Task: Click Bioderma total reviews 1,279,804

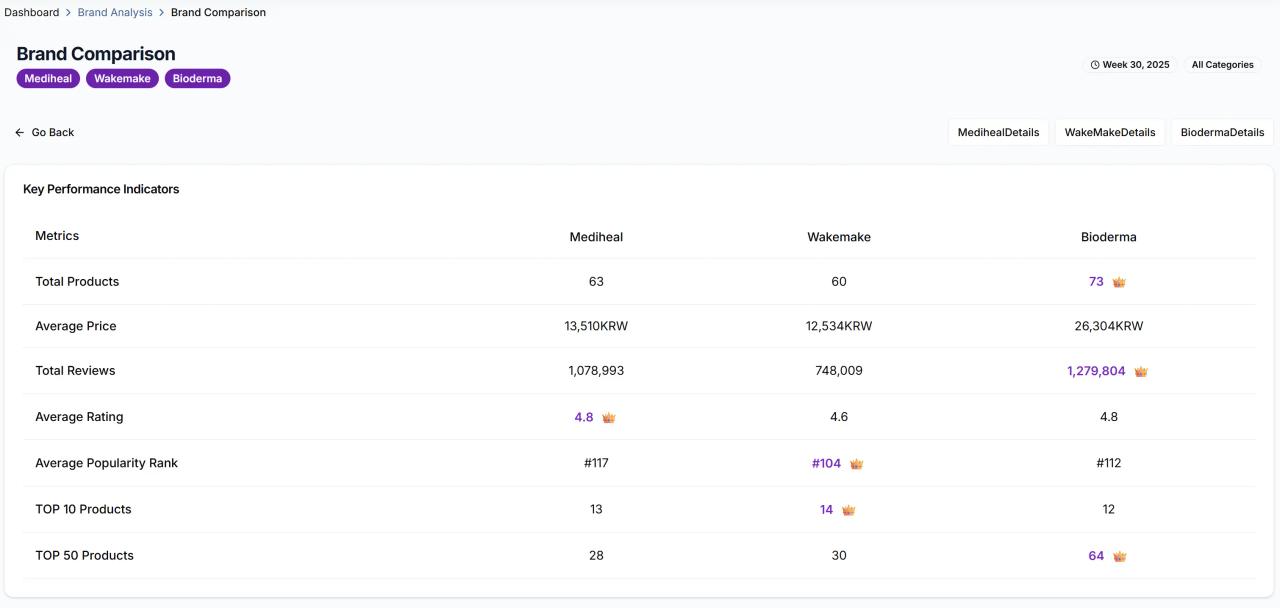Action: pos(1096,371)
